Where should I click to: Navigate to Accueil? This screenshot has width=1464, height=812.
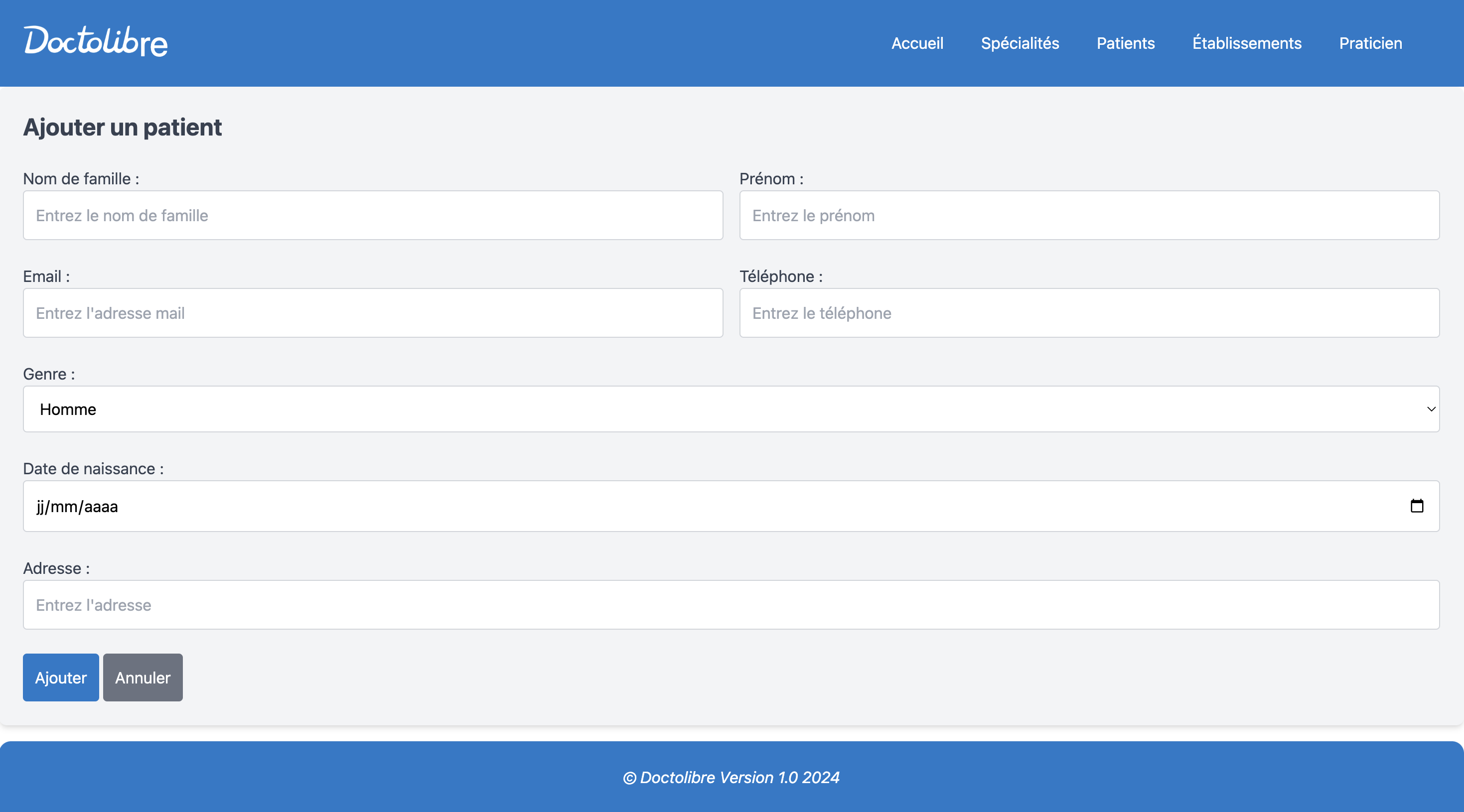point(917,43)
